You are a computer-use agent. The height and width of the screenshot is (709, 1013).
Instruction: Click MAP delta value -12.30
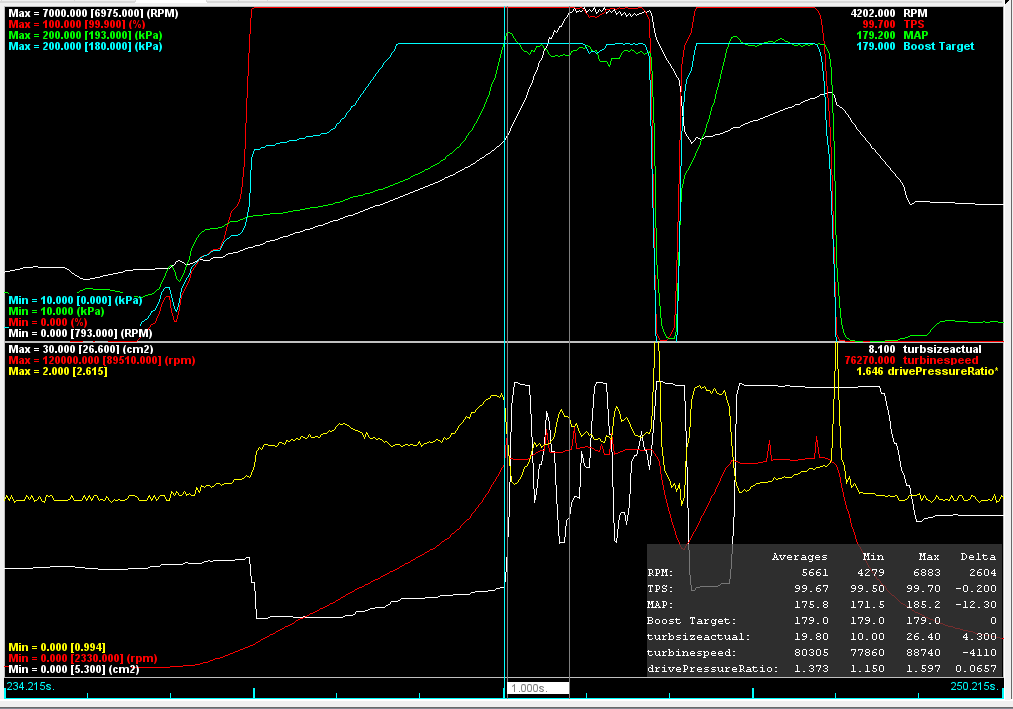[x=976, y=605]
